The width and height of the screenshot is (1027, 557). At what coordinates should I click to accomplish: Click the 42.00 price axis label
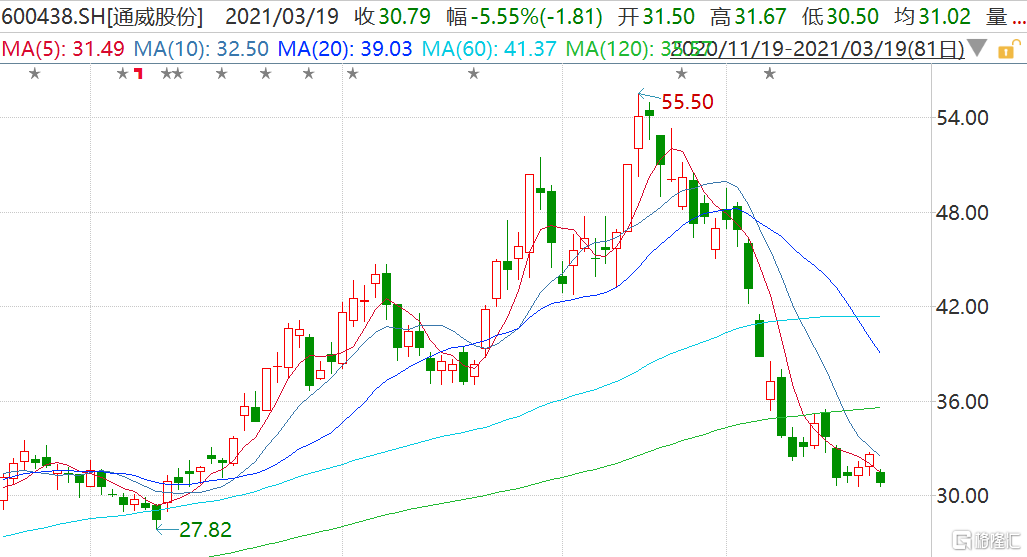962,307
